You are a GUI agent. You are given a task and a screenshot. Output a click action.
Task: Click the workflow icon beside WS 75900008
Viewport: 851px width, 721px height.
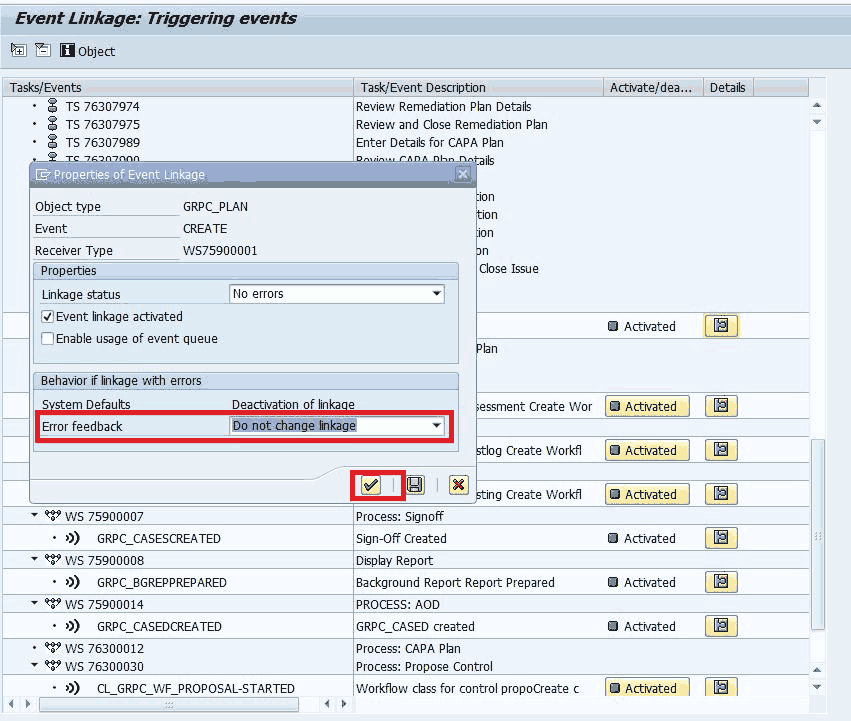(x=53, y=559)
